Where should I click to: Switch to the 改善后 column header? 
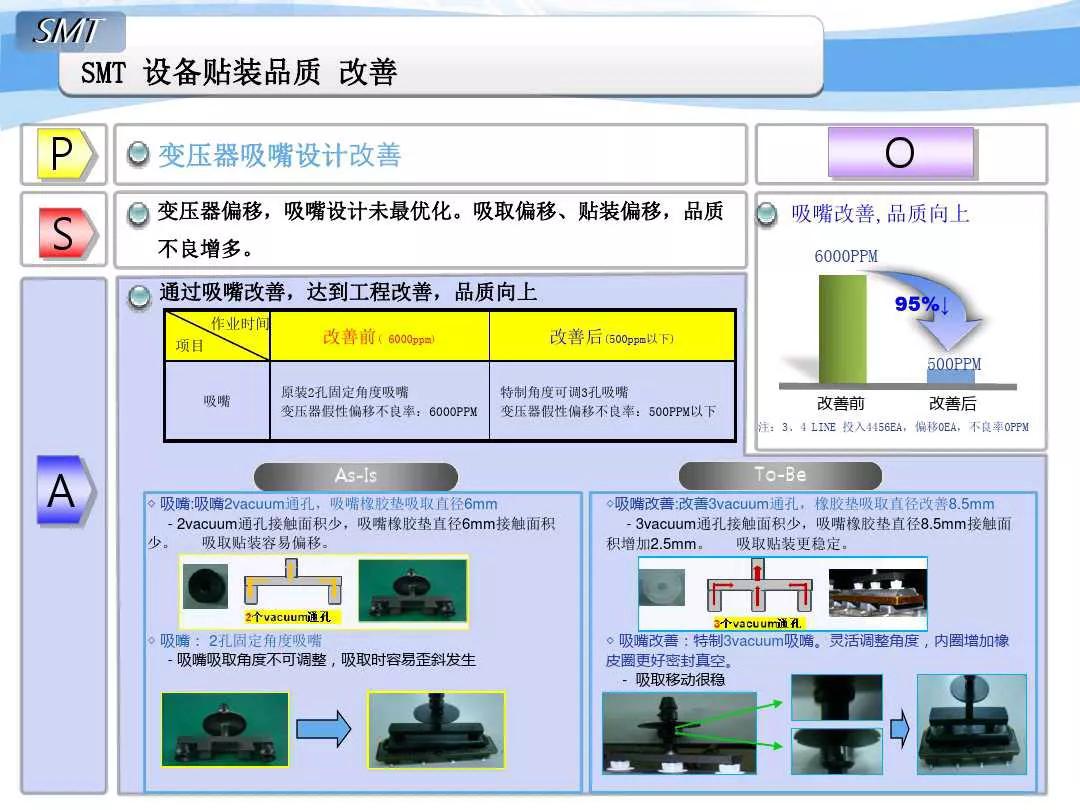pyautogui.click(x=610, y=337)
